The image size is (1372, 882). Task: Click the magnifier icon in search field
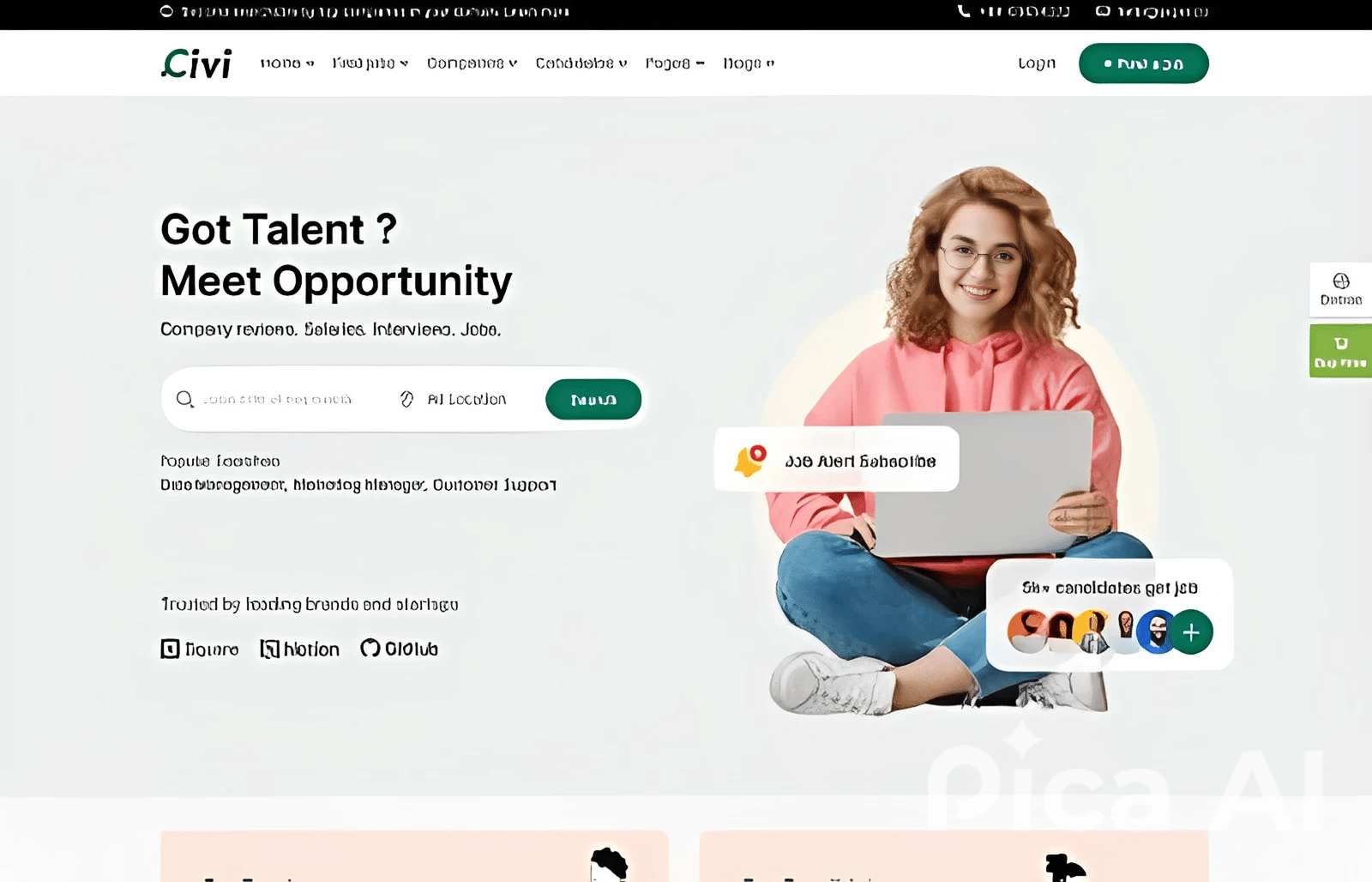point(184,399)
